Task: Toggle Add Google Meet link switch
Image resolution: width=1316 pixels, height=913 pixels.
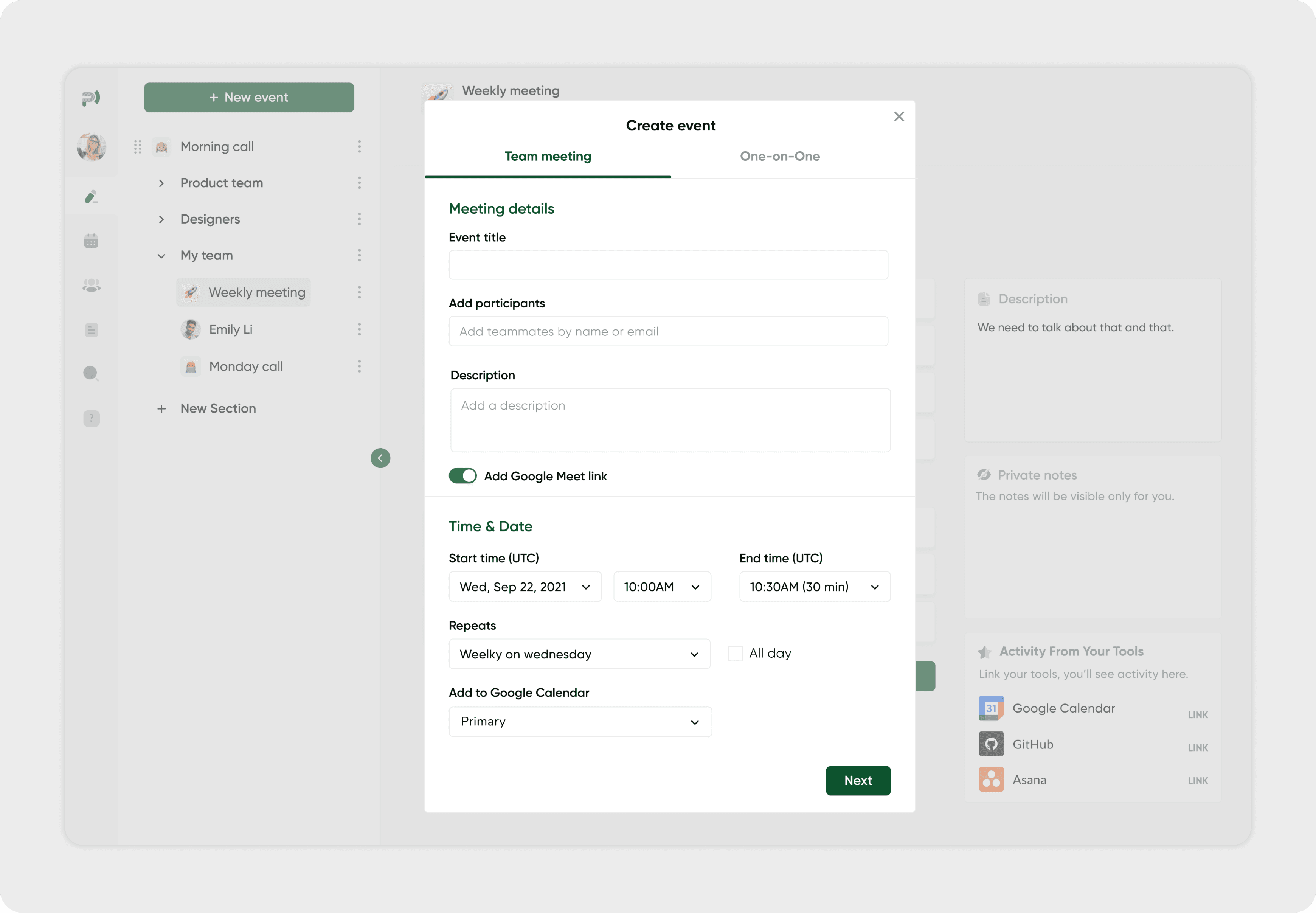Action: tap(462, 476)
